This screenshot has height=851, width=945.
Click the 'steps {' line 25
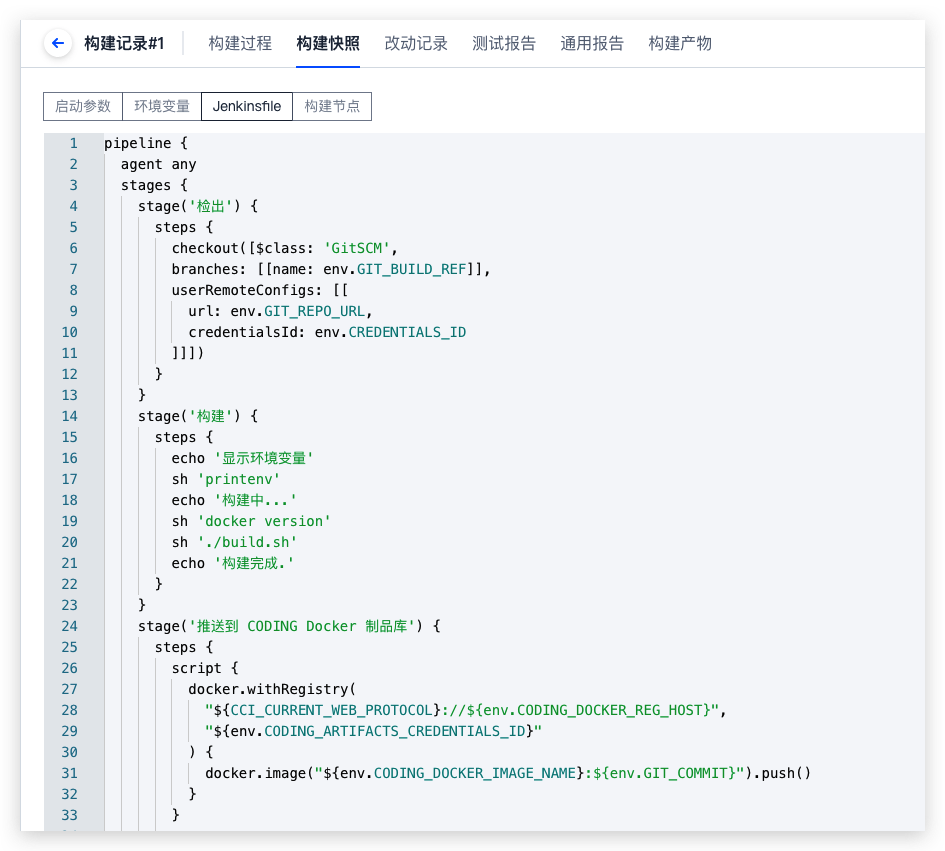pos(184,648)
